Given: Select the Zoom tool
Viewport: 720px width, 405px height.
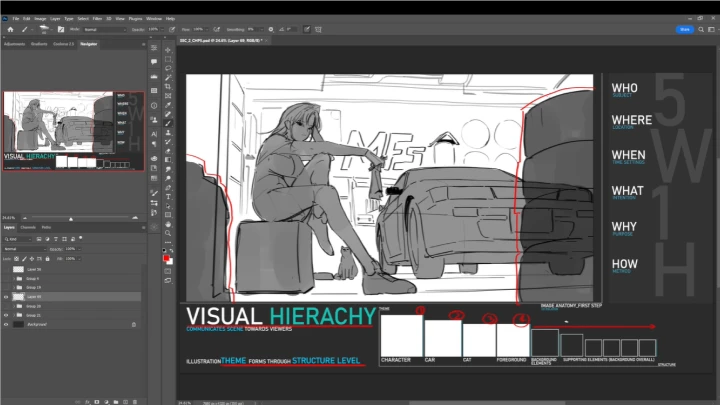Looking at the screenshot, I should [x=168, y=234].
